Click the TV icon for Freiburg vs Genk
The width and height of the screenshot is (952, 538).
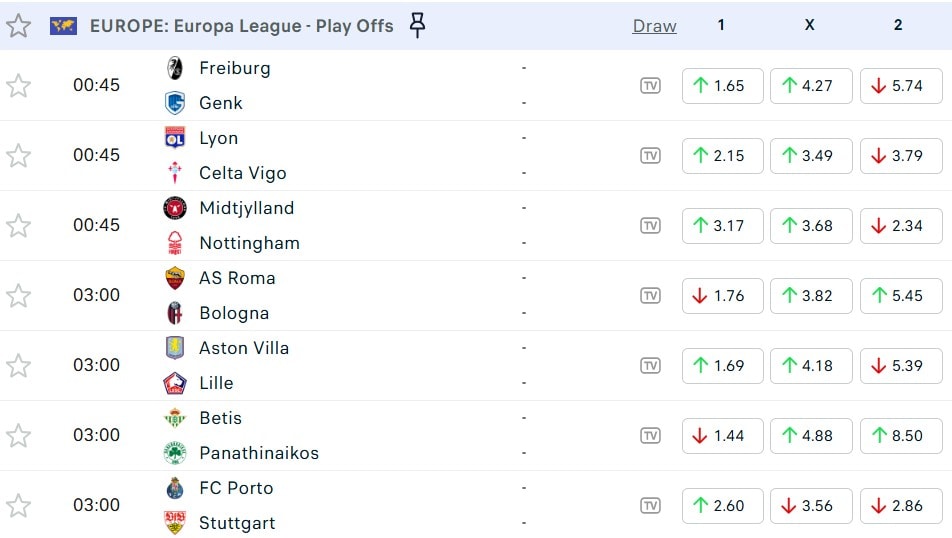650,86
